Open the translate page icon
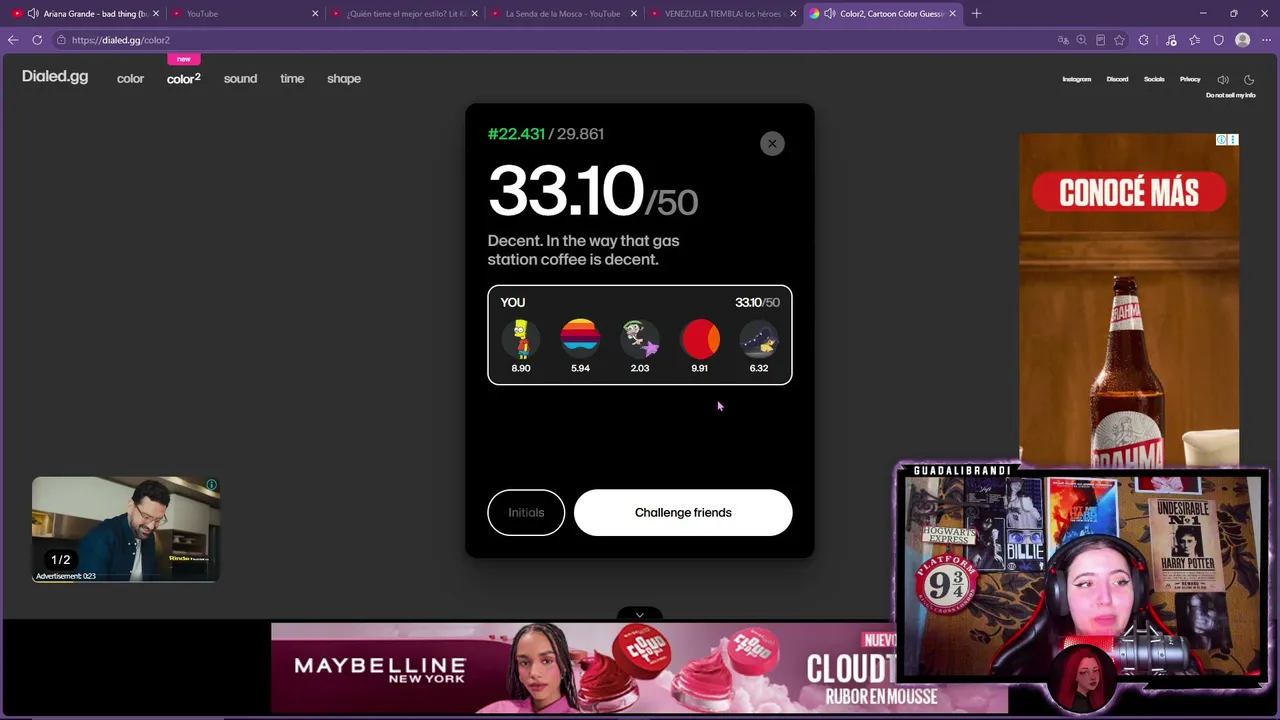Screen dimensions: 1280x720 click(x=1063, y=40)
